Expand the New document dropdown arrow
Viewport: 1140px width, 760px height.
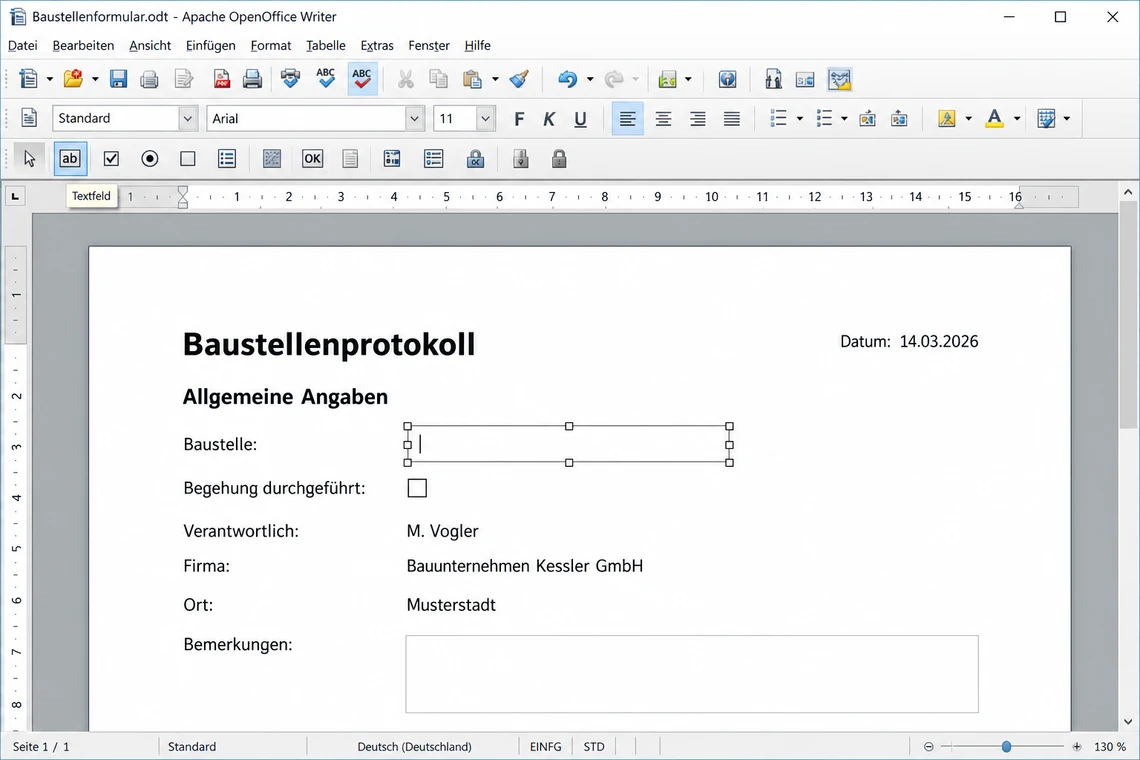click(49, 79)
